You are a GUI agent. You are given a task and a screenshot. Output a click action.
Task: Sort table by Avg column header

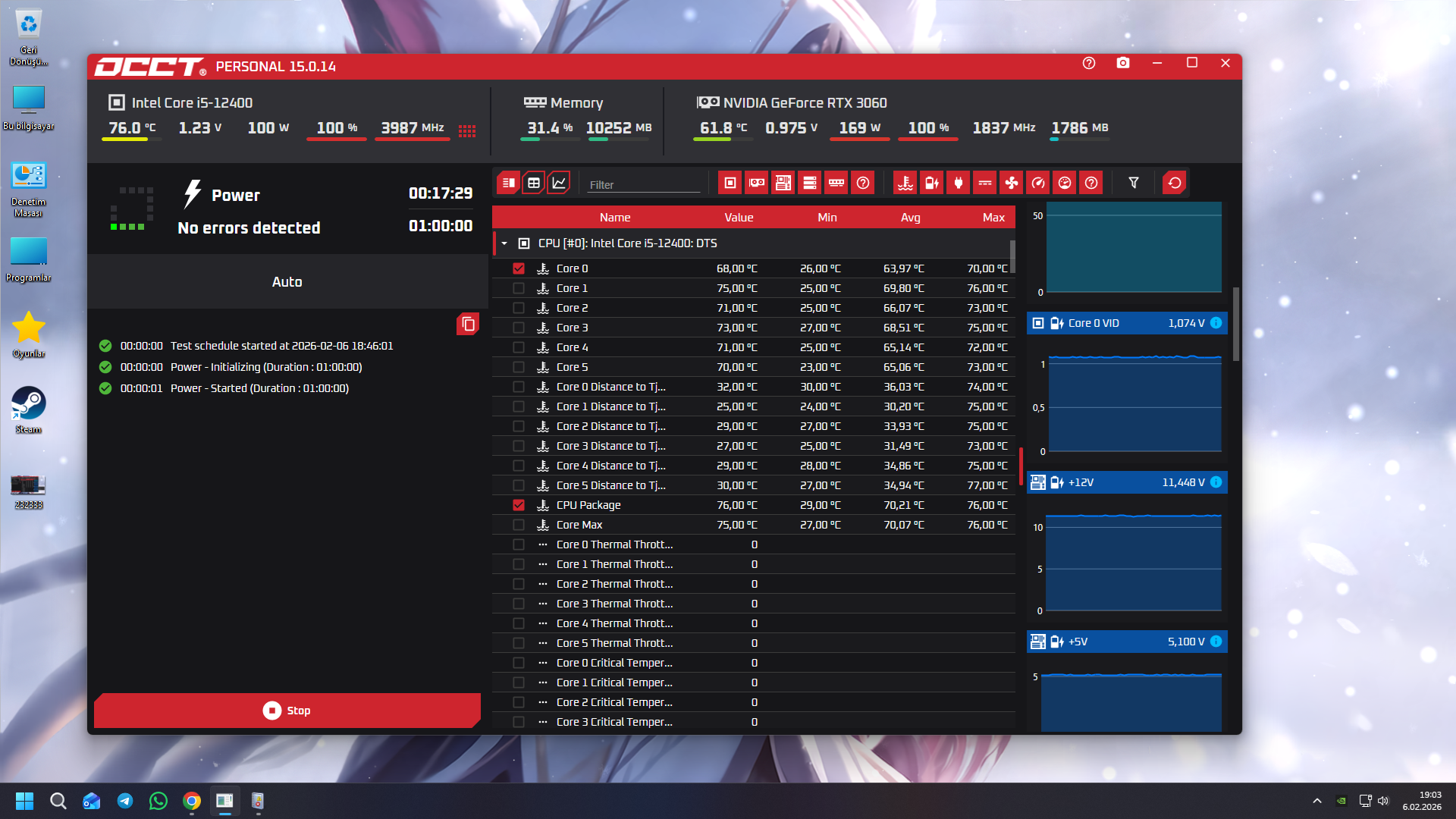click(x=911, y=218)
